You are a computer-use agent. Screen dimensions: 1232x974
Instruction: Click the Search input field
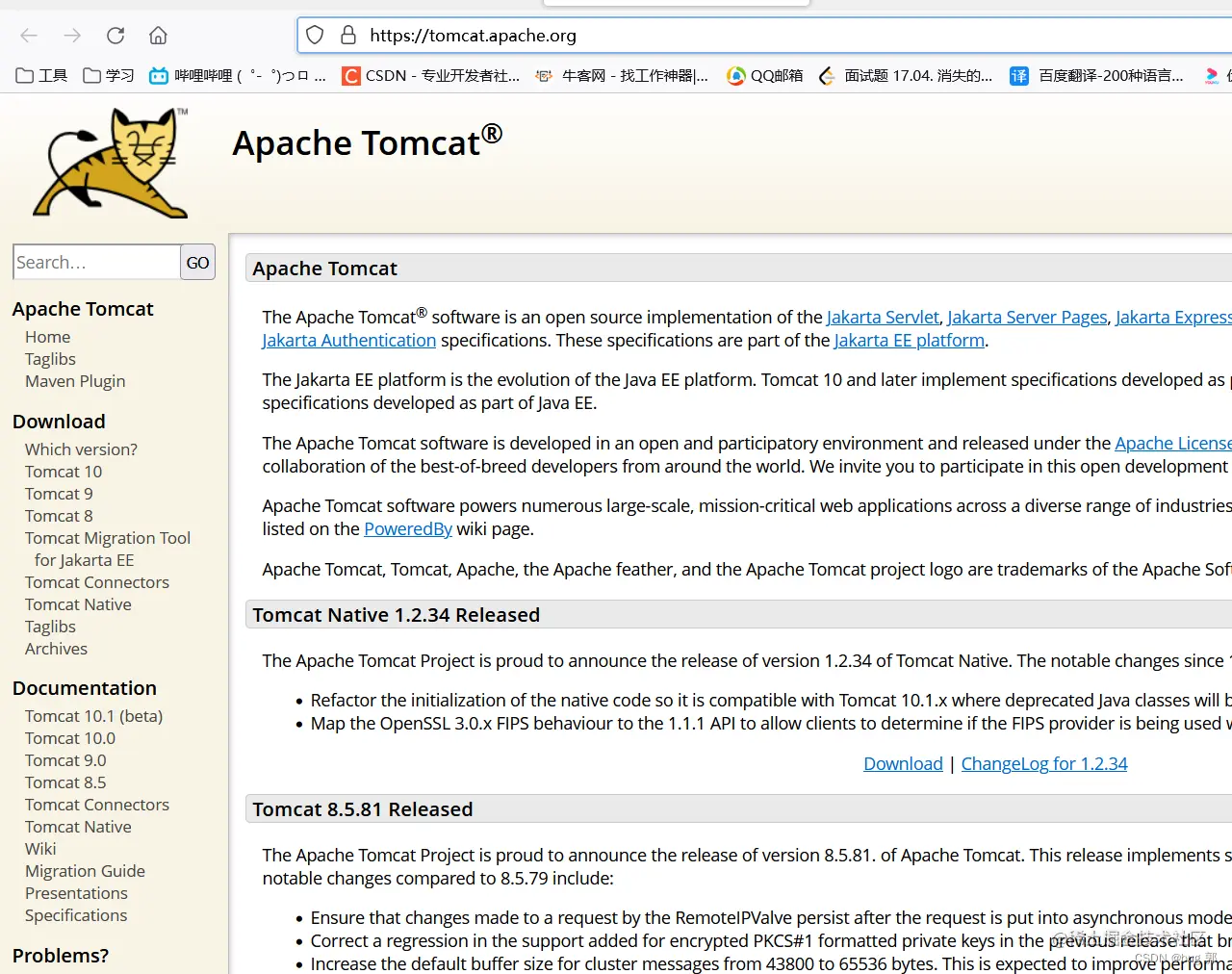(x=96, y=262)
